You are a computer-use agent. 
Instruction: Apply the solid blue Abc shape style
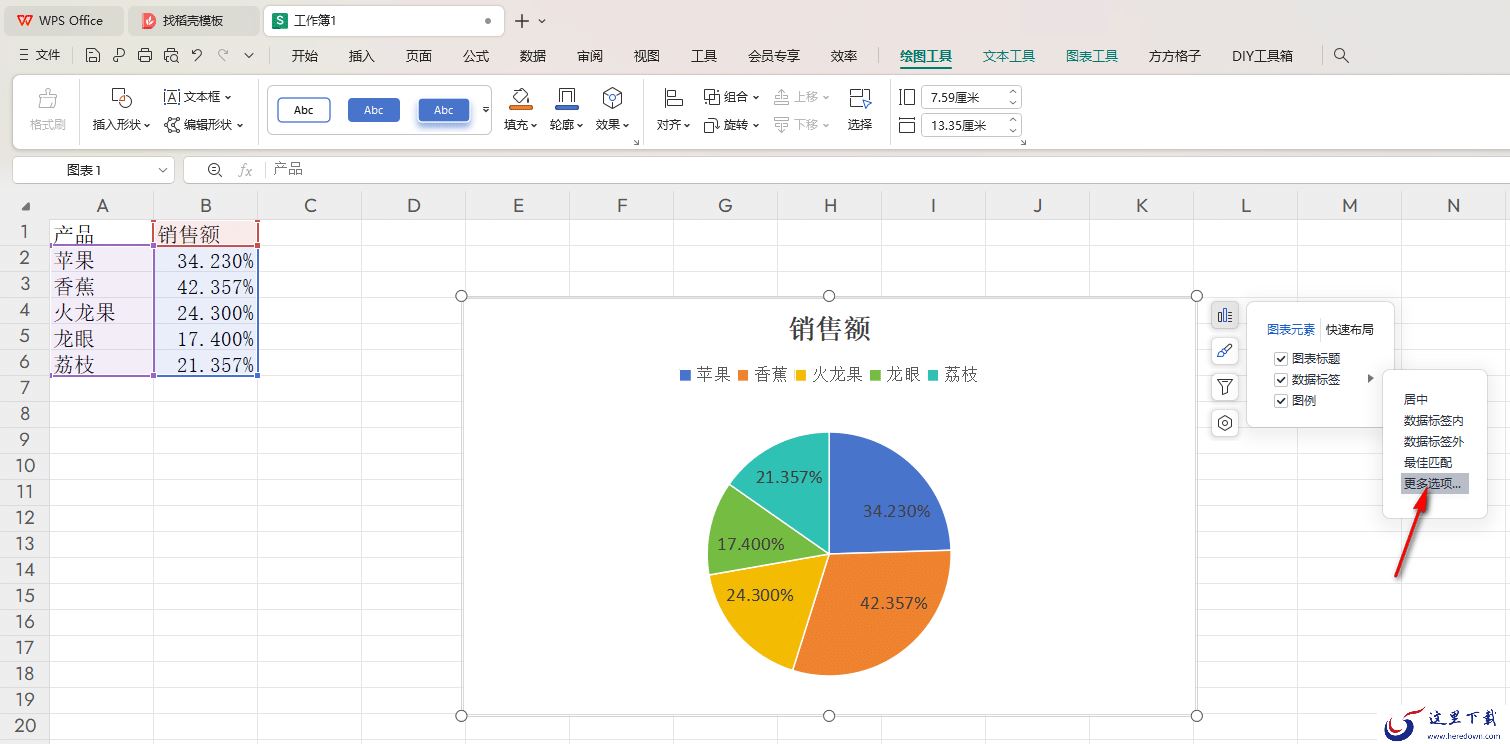coord(374,110)
